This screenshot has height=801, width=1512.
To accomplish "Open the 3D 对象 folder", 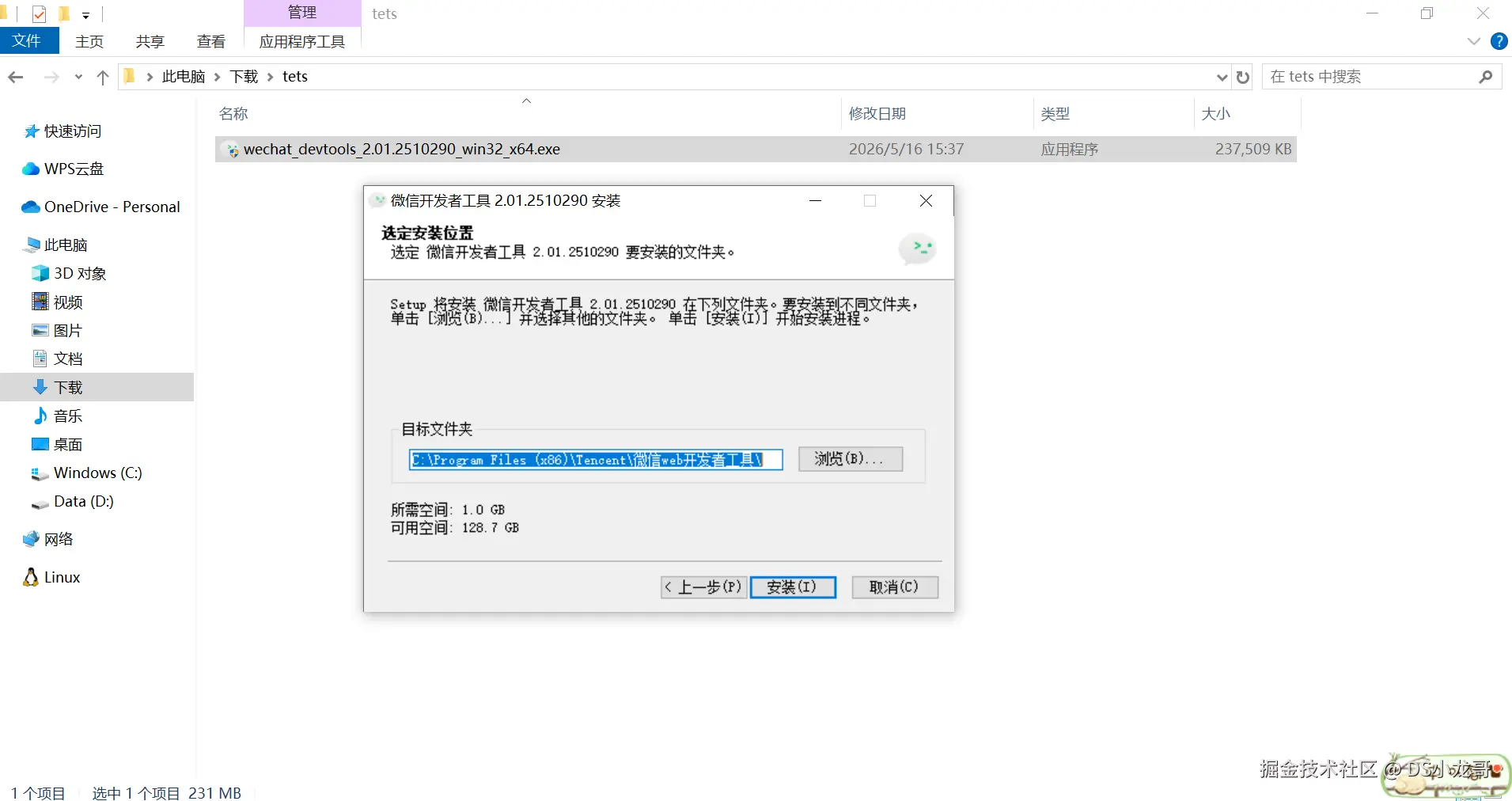I will point(69,274).
